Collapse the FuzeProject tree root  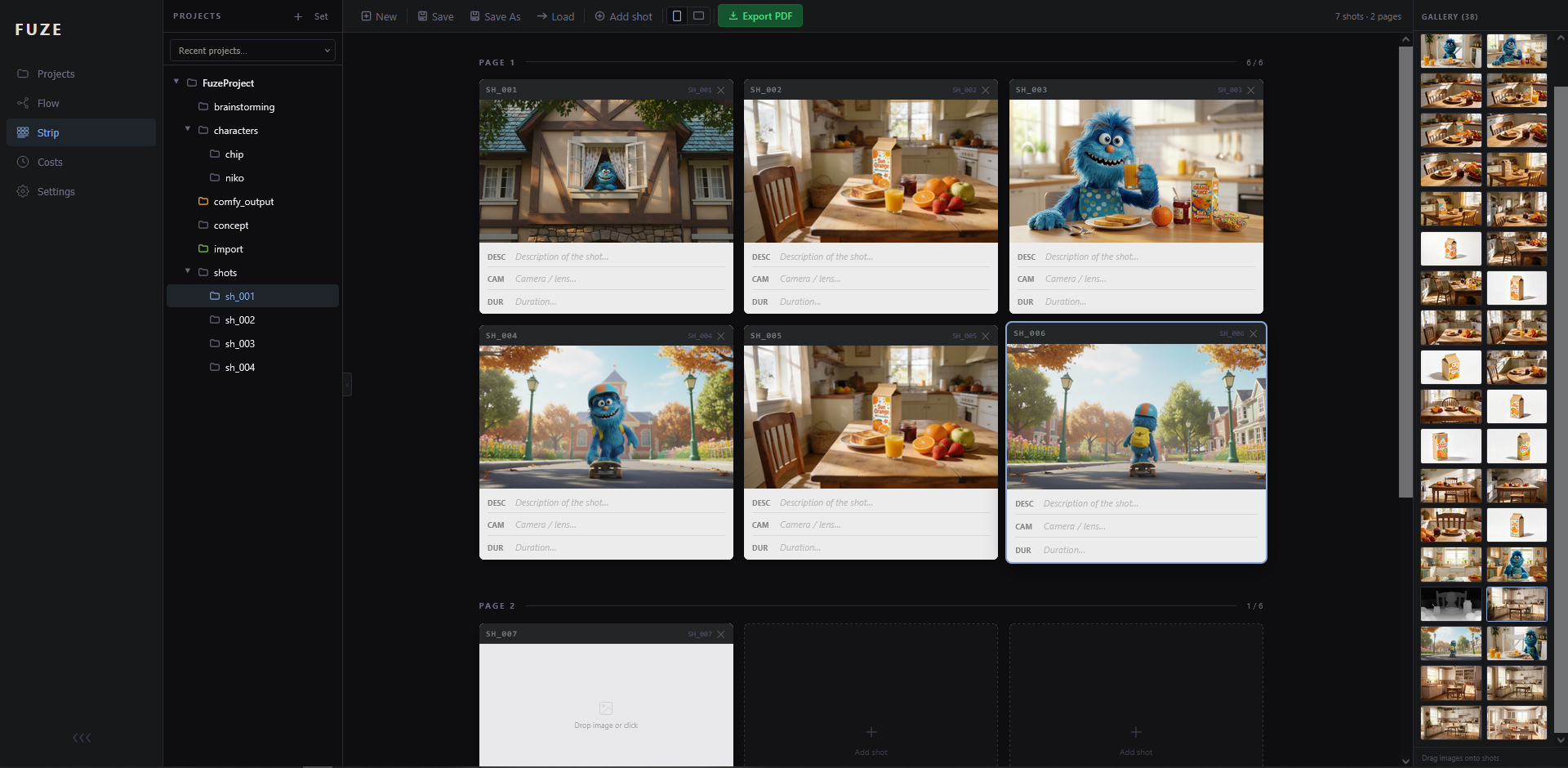point(176,83)
